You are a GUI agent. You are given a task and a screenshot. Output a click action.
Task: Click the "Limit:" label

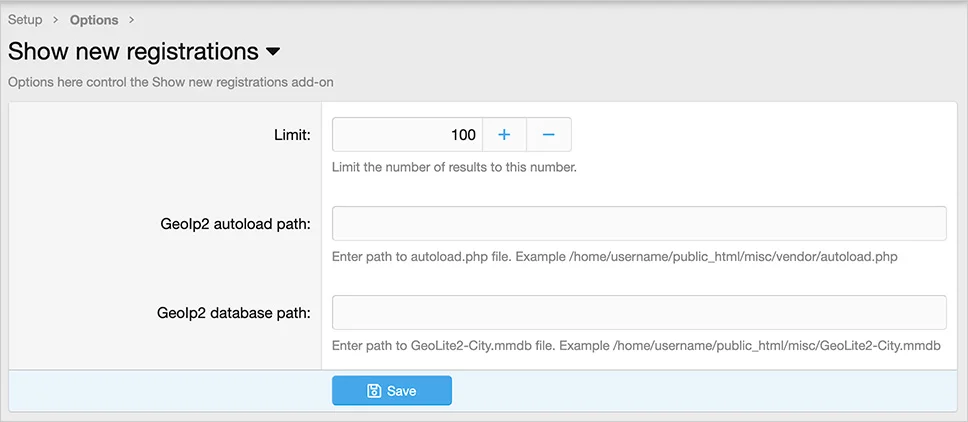[291, 135]
